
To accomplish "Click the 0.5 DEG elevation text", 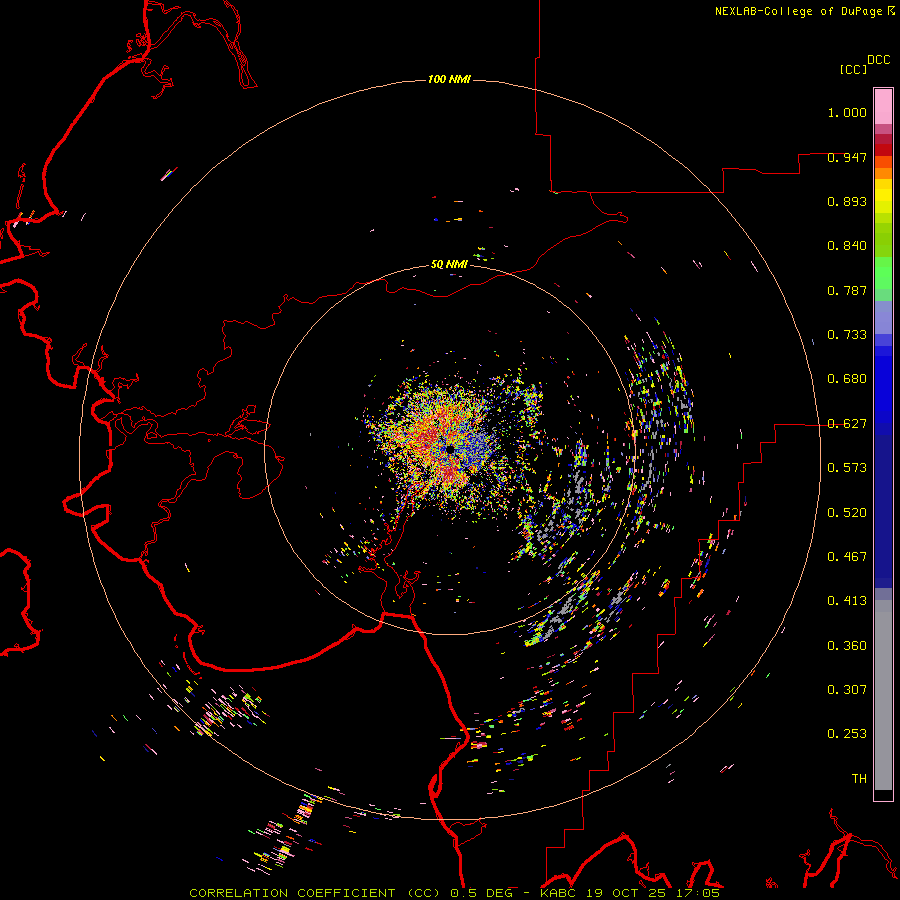I will (481, 893).
